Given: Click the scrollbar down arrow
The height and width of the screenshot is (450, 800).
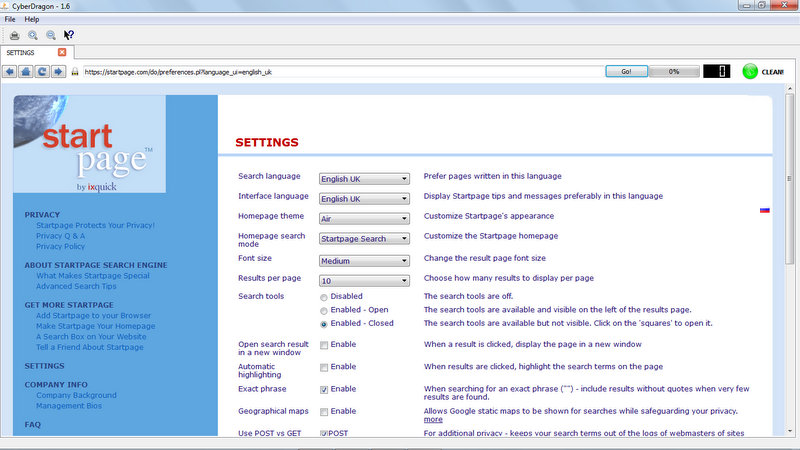Looking at the screenshot, I should (x=790, y=431).
